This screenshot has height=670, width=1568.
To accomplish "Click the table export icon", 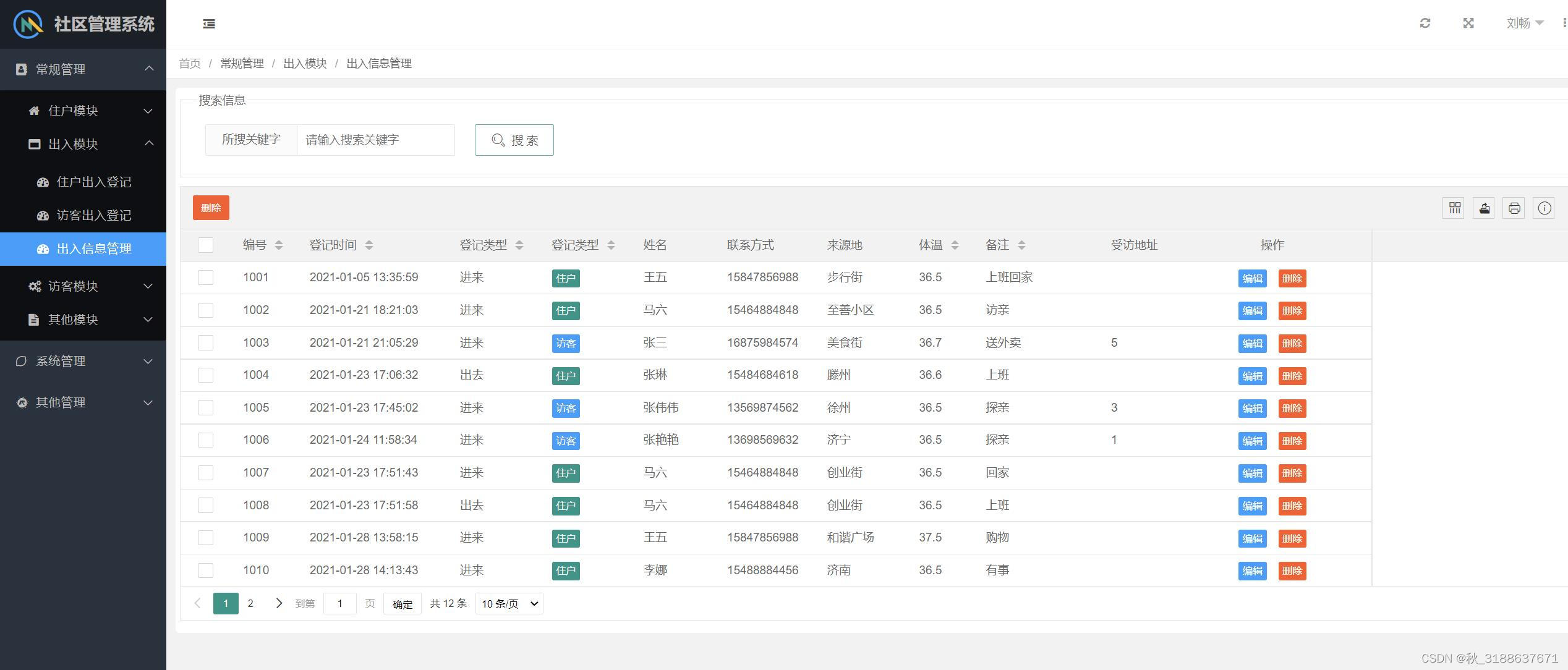I will pos(1484,208).
